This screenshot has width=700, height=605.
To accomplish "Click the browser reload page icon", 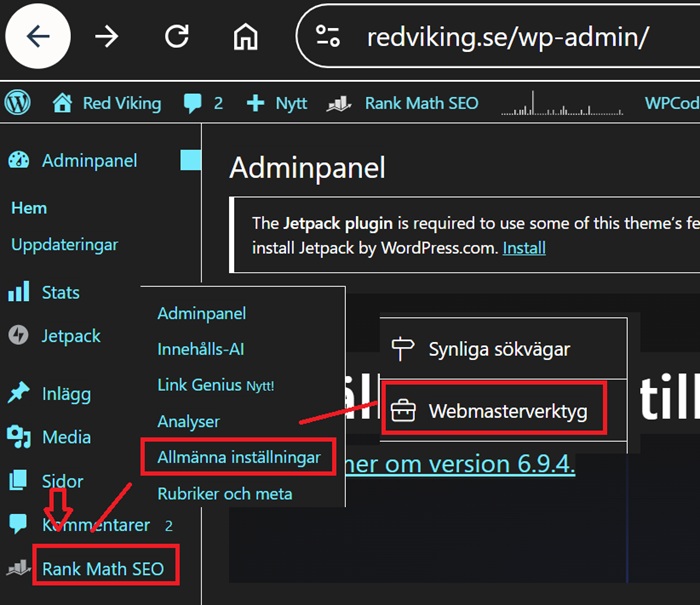I will tap(177, 37).
